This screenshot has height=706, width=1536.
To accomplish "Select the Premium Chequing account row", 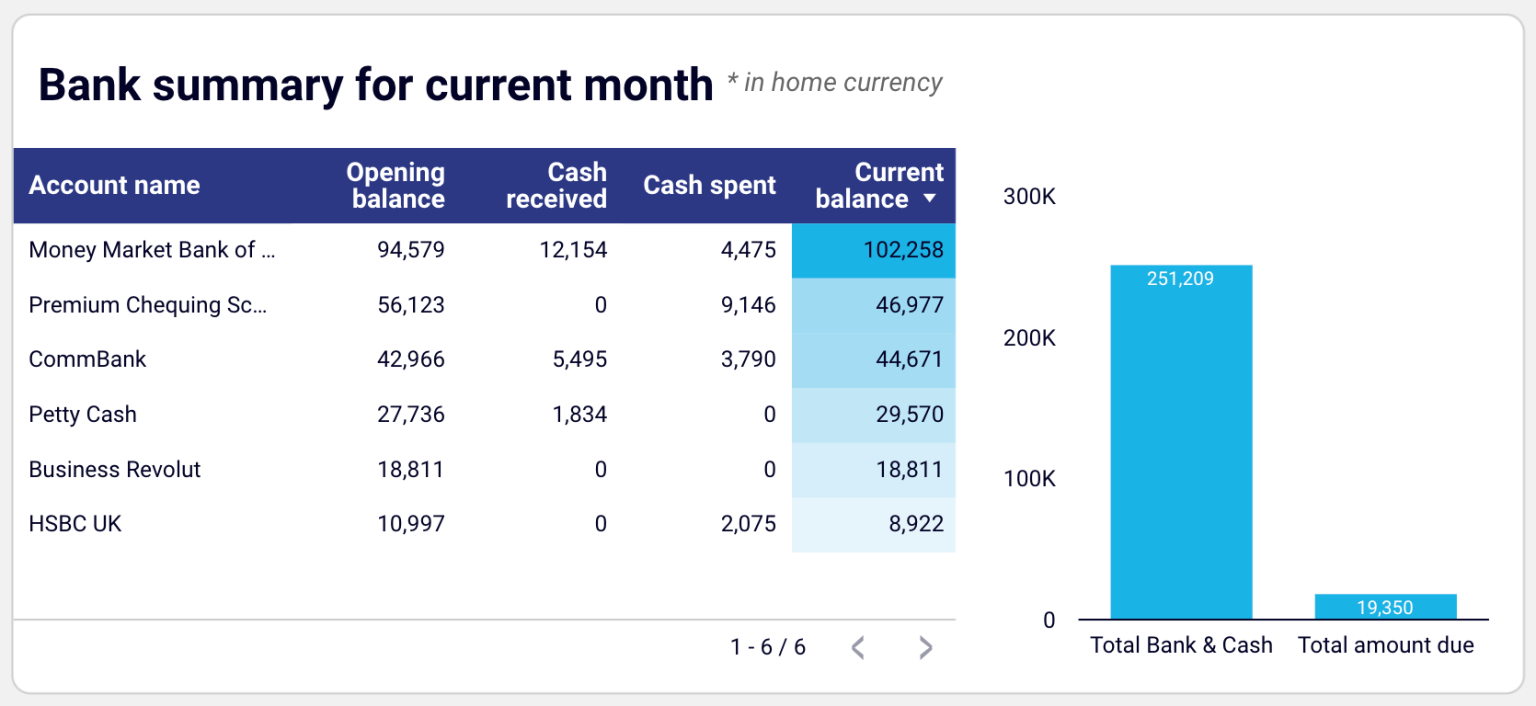I will click(x=148, y=305).
